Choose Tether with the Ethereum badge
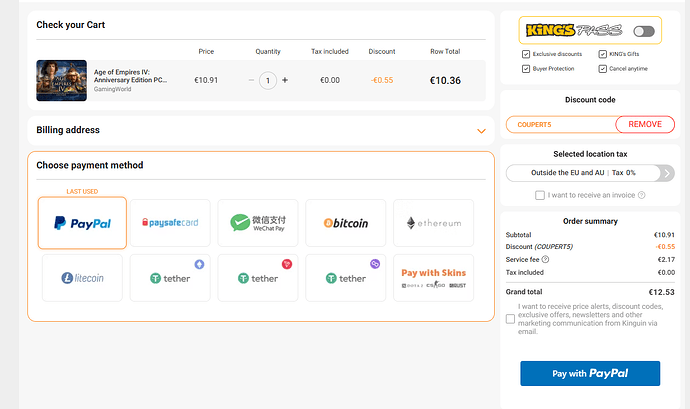Image resolution: width=690 pixels, height=409 pixels. pos(170,278)
